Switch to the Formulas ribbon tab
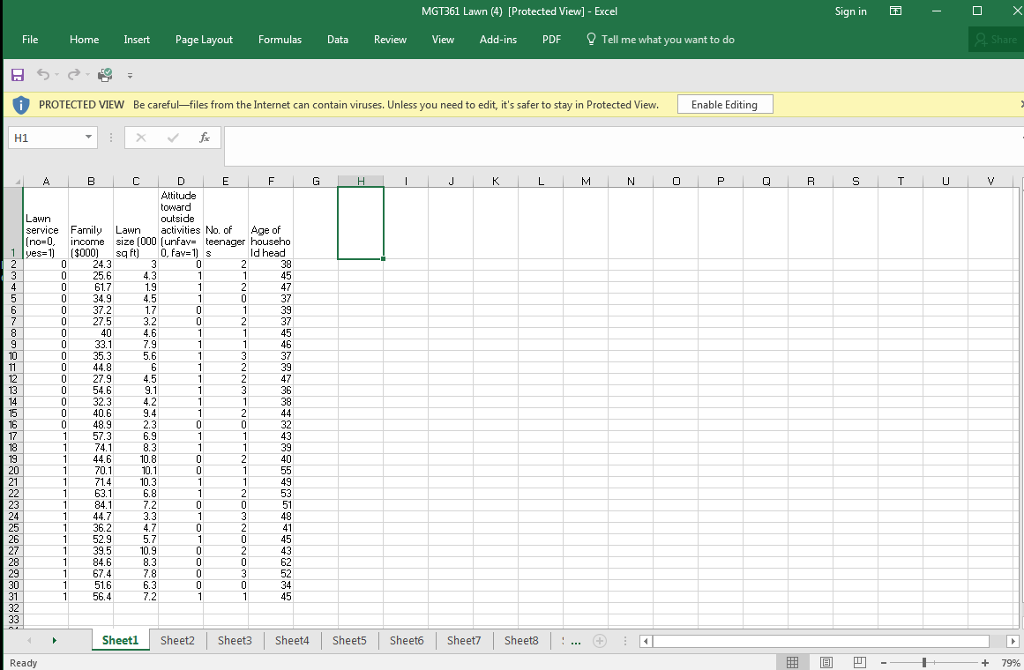 (x=279, y=39)
